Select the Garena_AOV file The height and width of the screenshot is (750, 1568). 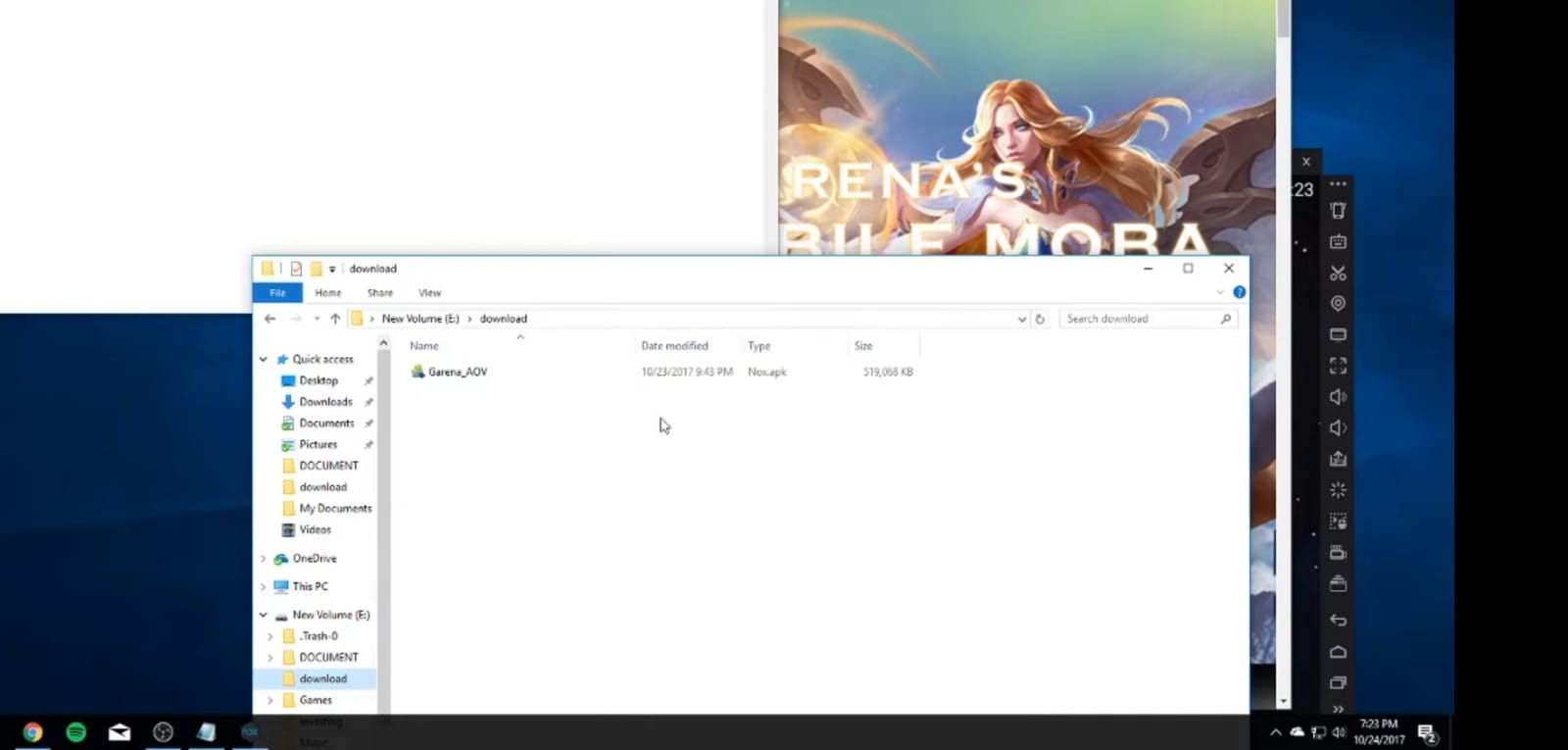tap(458, 372)
